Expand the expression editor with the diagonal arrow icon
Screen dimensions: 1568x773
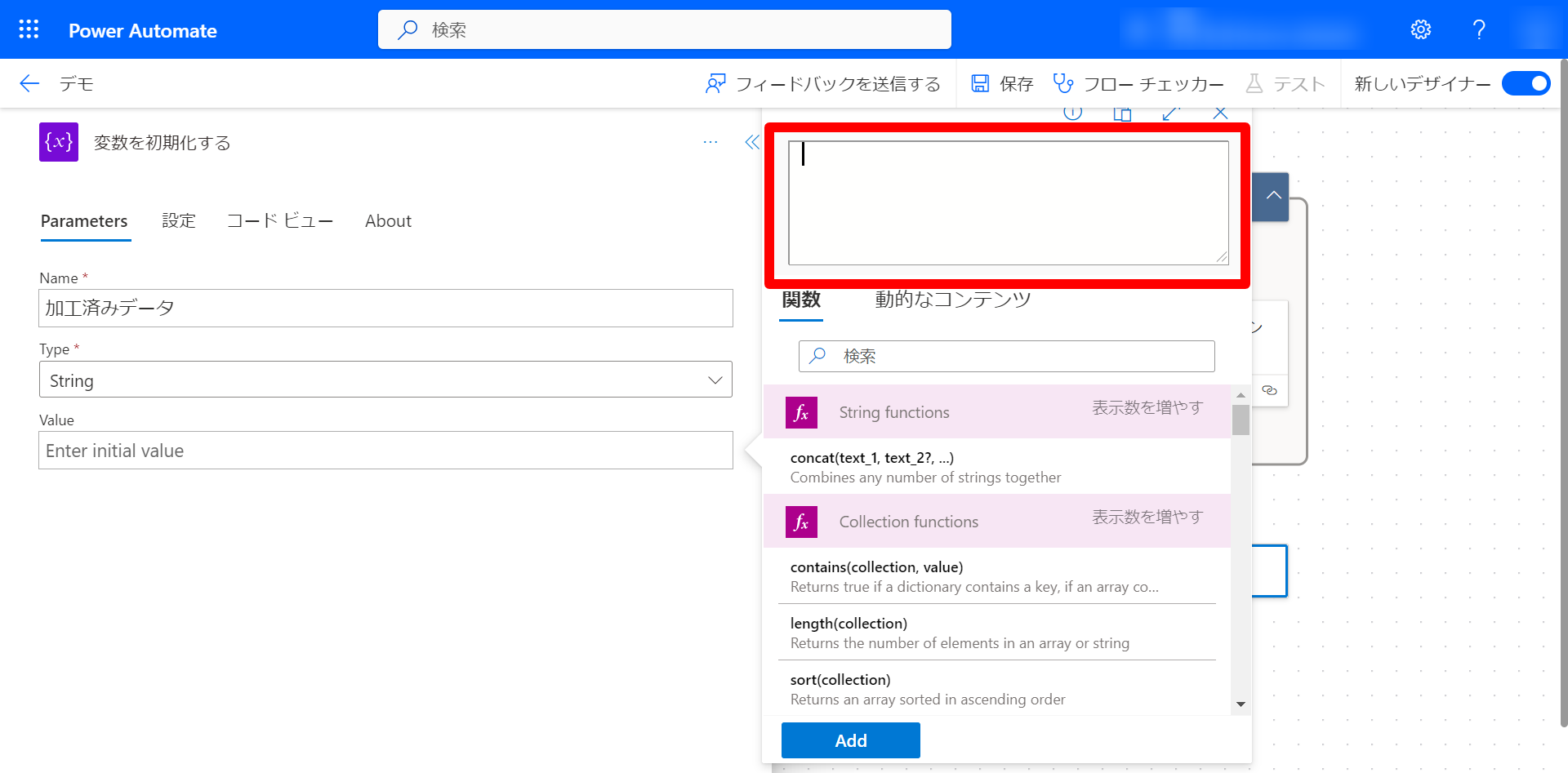tap(1171, 113)
